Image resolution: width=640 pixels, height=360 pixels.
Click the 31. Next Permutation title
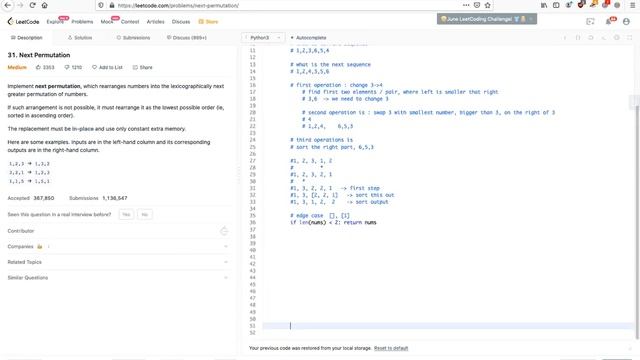point(39,55)
